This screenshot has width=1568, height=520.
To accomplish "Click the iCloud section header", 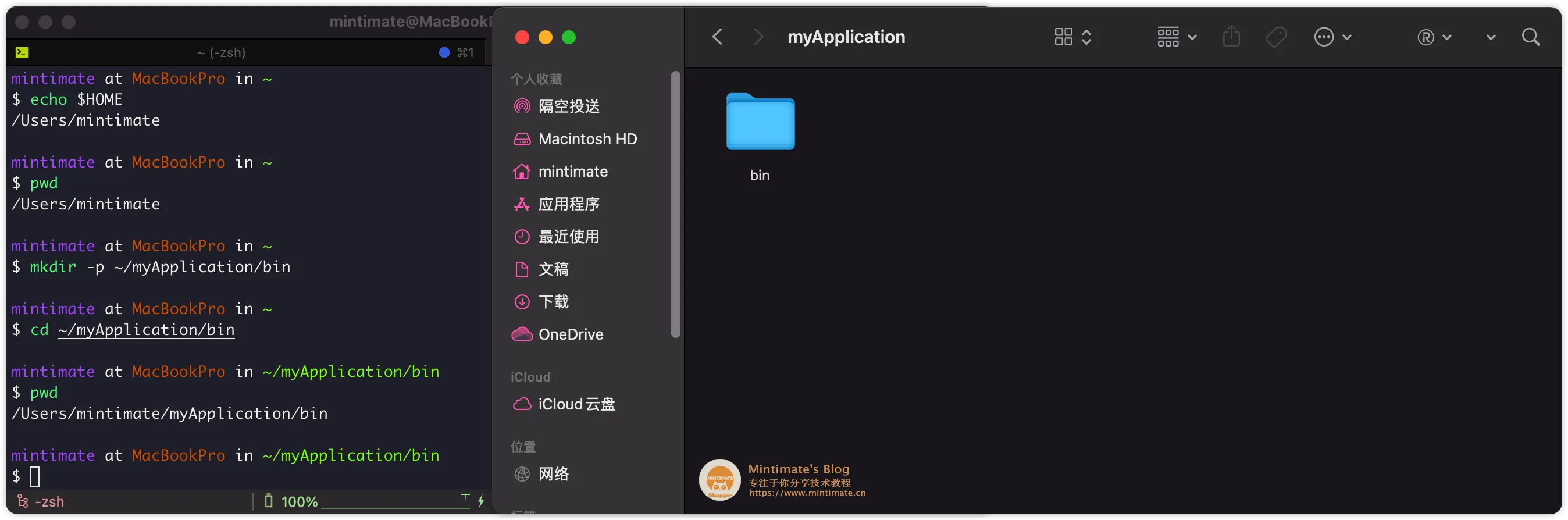I will [530, 377].
